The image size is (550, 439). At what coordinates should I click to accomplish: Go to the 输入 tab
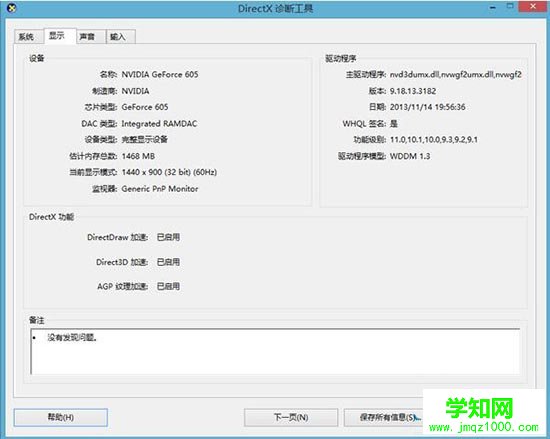pyautogui.click(x=121, y=36)
